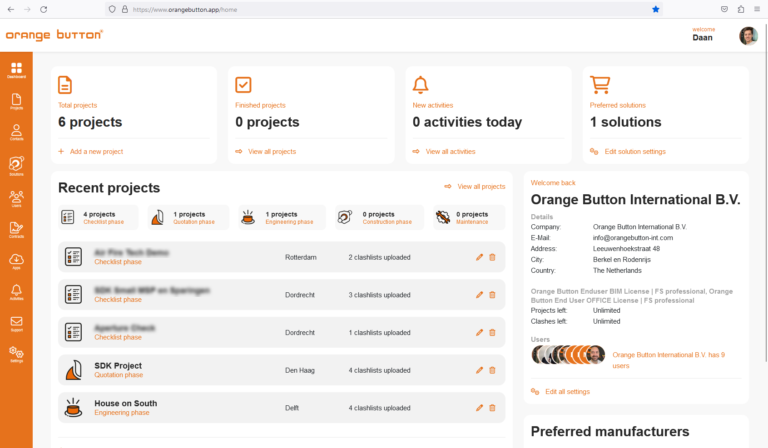Open Edit all settings link
768x448 pixels.
click(x=560, y=391)
